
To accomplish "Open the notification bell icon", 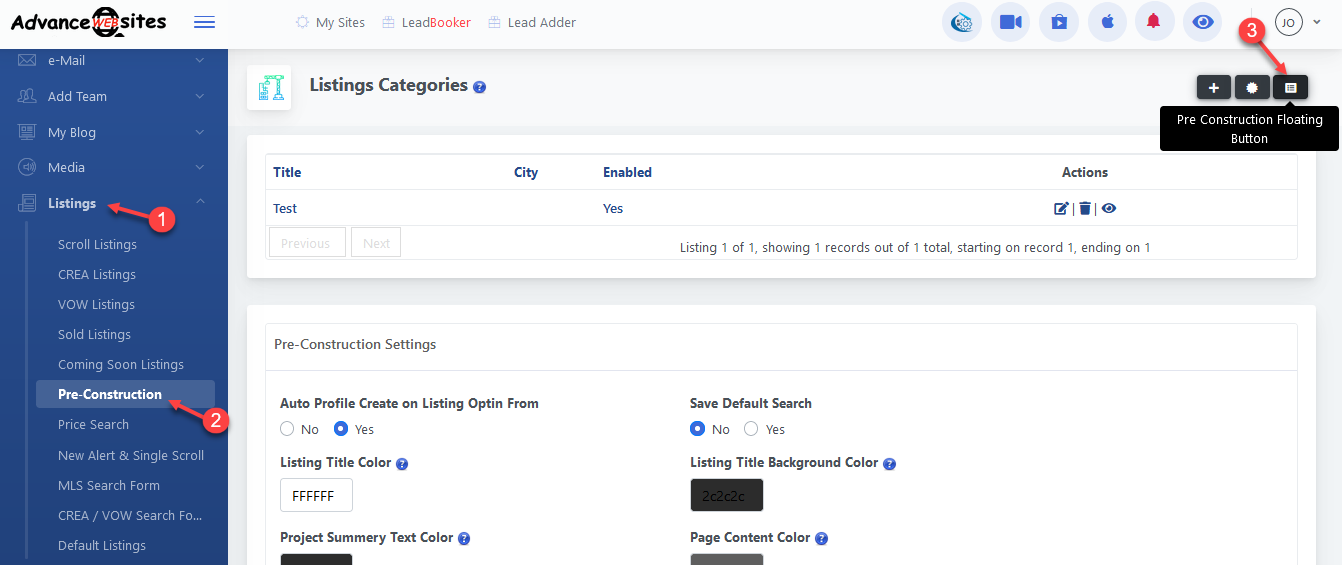I will coord(1154,22).
